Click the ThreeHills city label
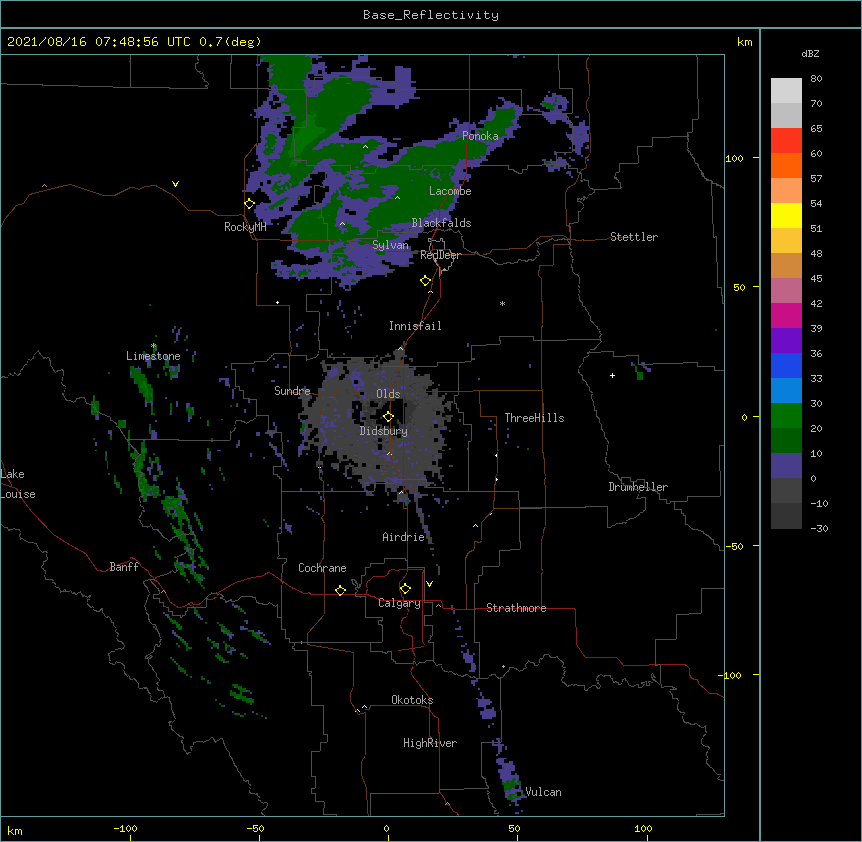The image size is (862, 842). point(534,418)
